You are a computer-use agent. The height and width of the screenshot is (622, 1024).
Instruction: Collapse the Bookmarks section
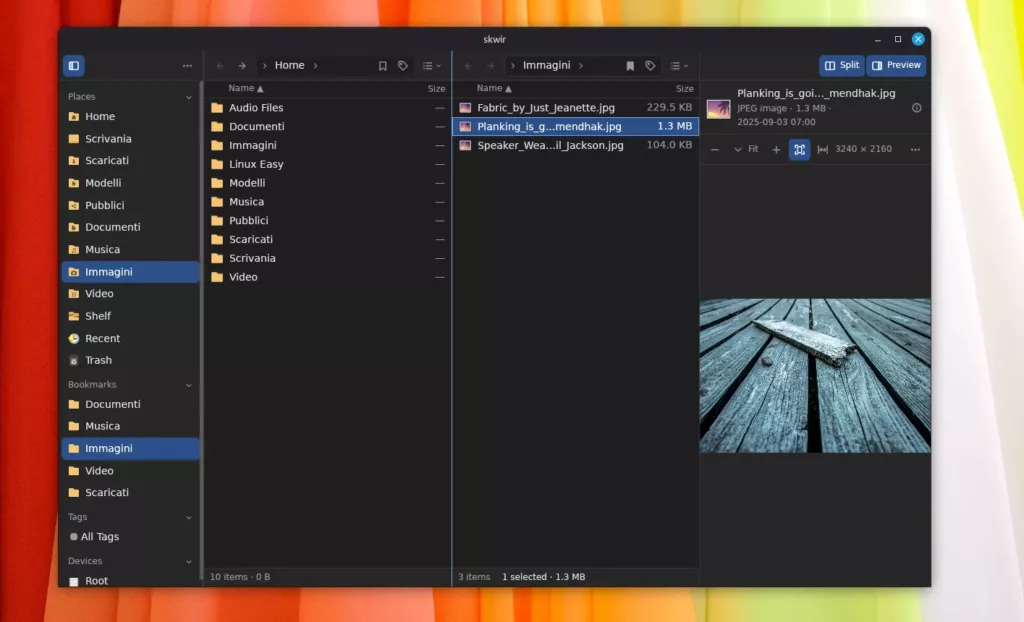(189, 385)
